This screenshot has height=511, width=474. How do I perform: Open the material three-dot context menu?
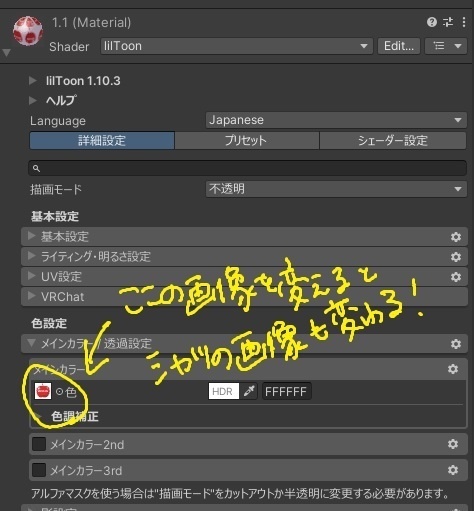tap(464, 22)
